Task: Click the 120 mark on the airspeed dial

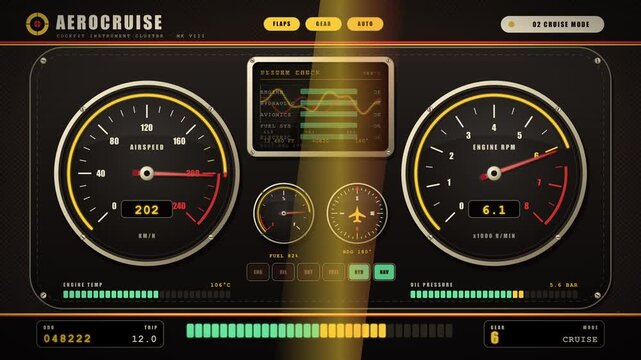Action: [x=147, y=128]
